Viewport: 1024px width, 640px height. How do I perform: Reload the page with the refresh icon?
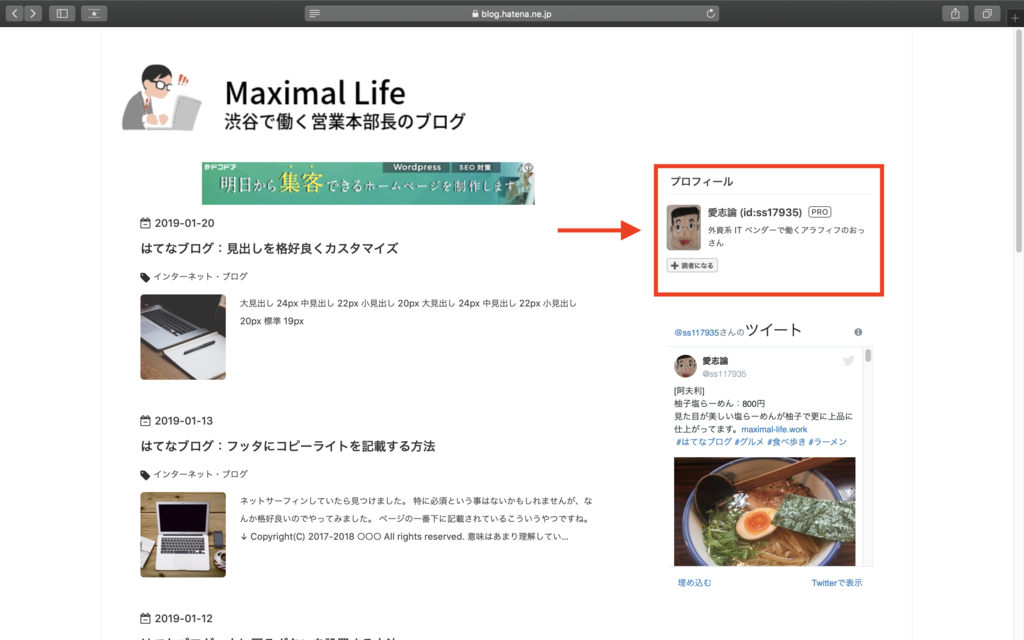click(x=711, y=13)
